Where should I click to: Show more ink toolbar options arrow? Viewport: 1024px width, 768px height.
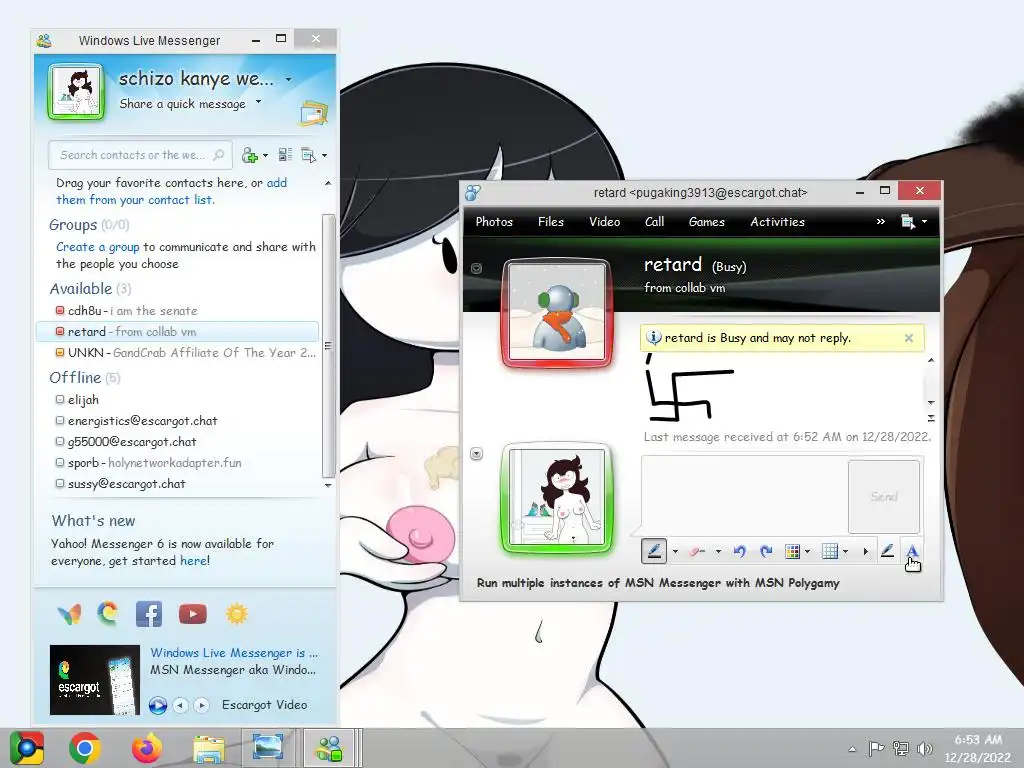click(x=865, y=552)
